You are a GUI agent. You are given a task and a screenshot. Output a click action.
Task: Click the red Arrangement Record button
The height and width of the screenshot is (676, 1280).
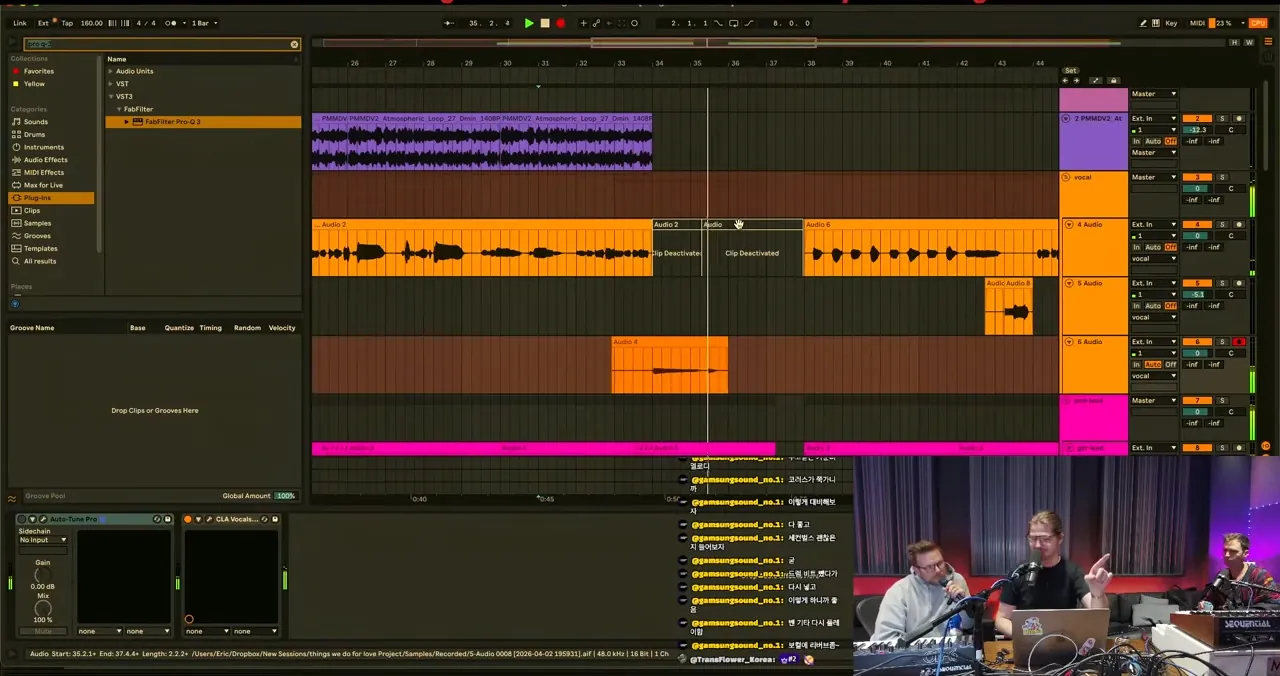[560, 23]
